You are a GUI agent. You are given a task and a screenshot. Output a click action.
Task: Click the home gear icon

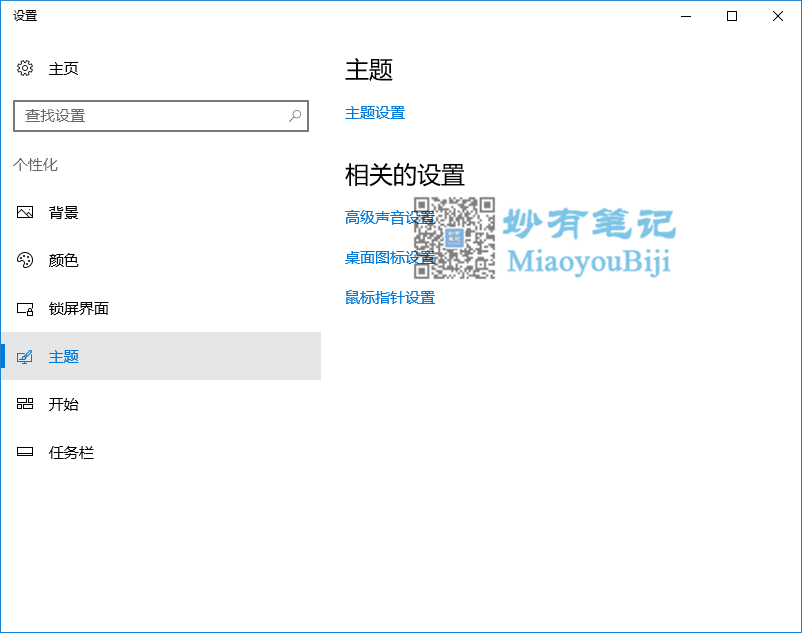click(25, 68)
